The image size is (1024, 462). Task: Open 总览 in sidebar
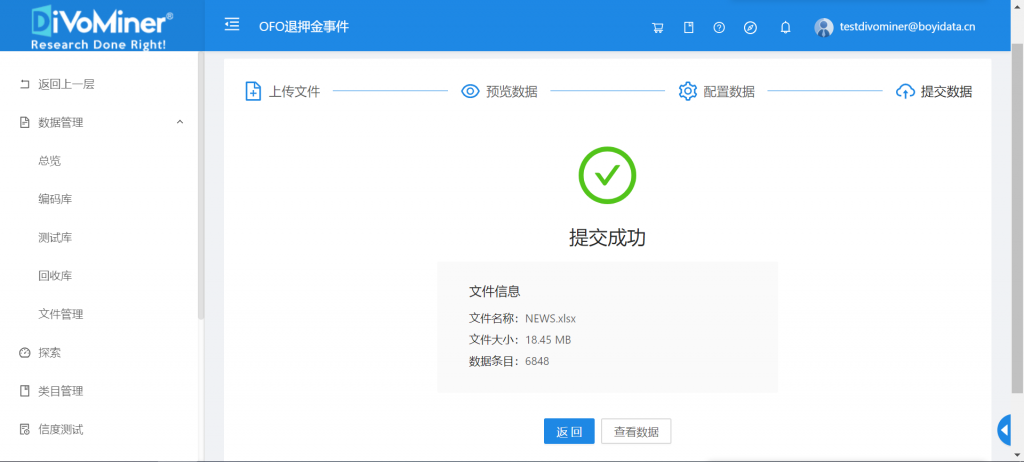tap(50, 161)
